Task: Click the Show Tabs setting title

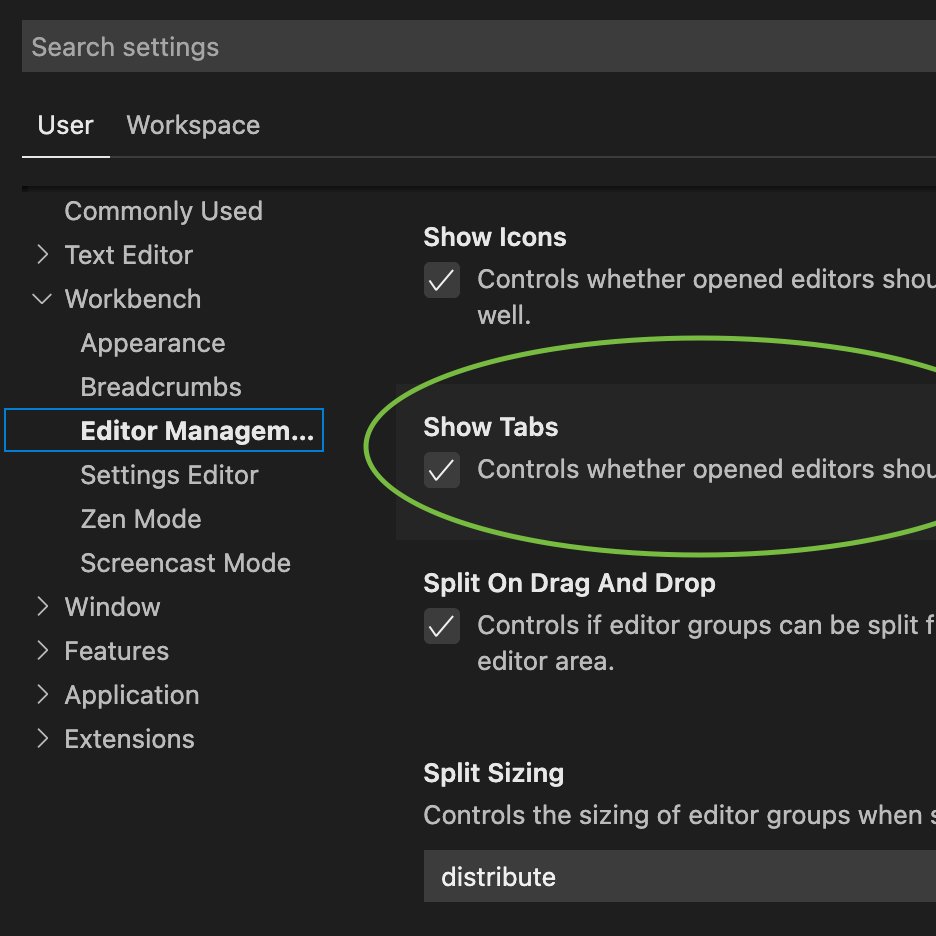Action: pyautogui.click(x=491, y=427)
